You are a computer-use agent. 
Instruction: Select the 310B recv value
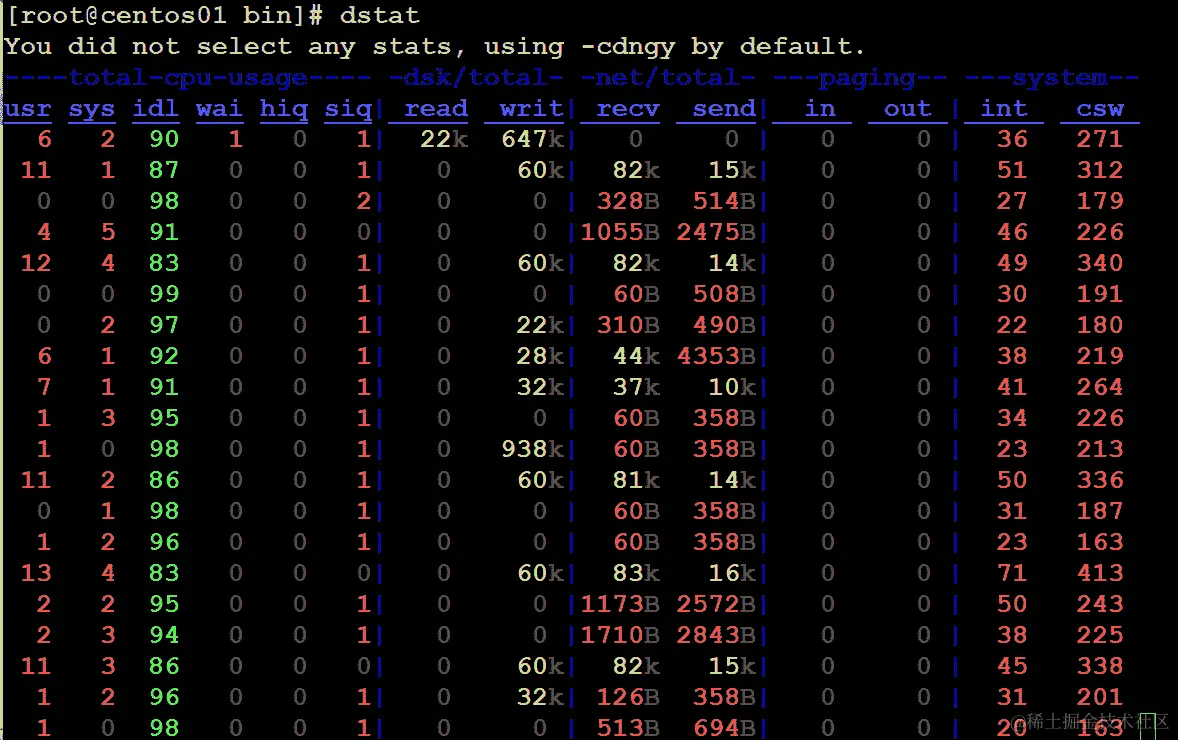(x=628, y=325)
